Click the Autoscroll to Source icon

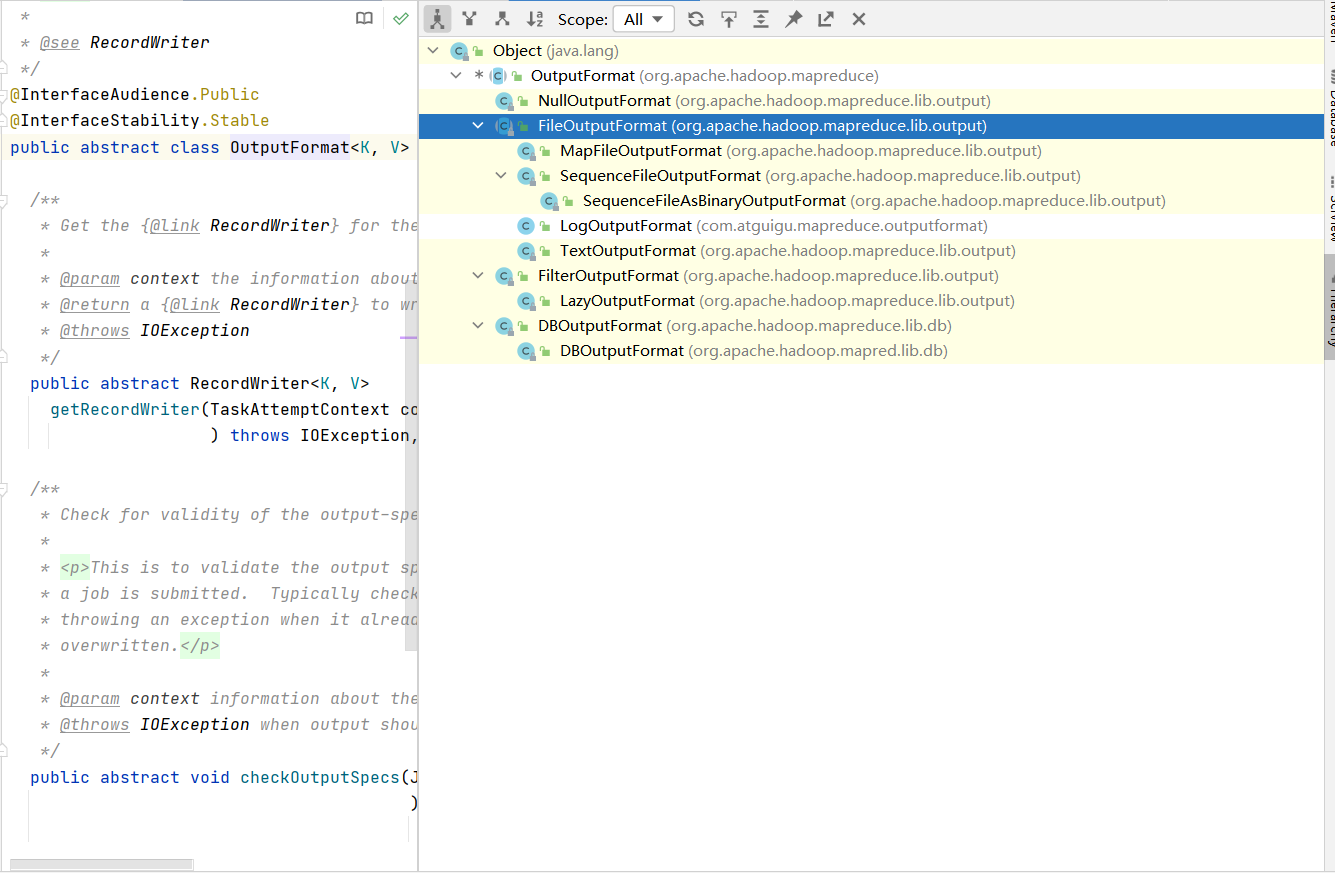tap(729, 19)
